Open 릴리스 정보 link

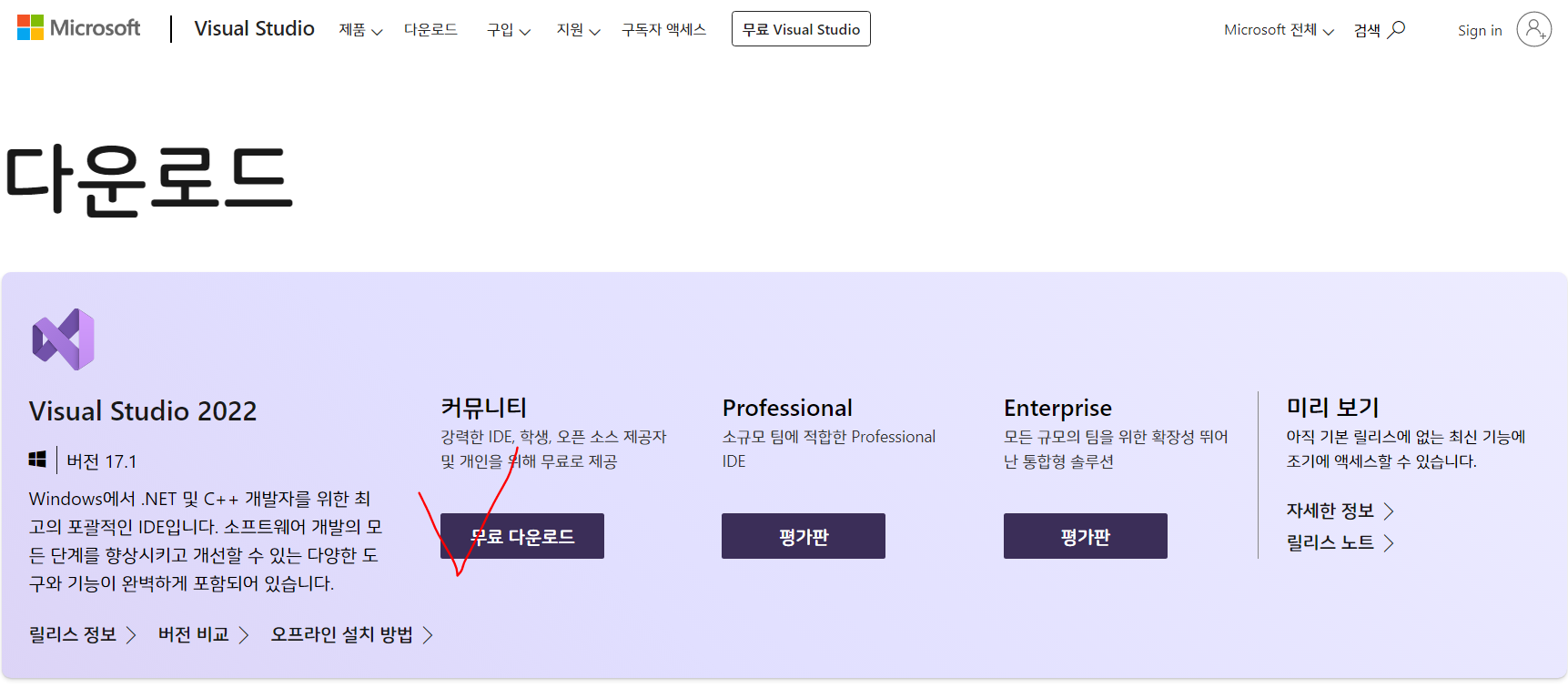pyautogui.click(x=73, y=634)
